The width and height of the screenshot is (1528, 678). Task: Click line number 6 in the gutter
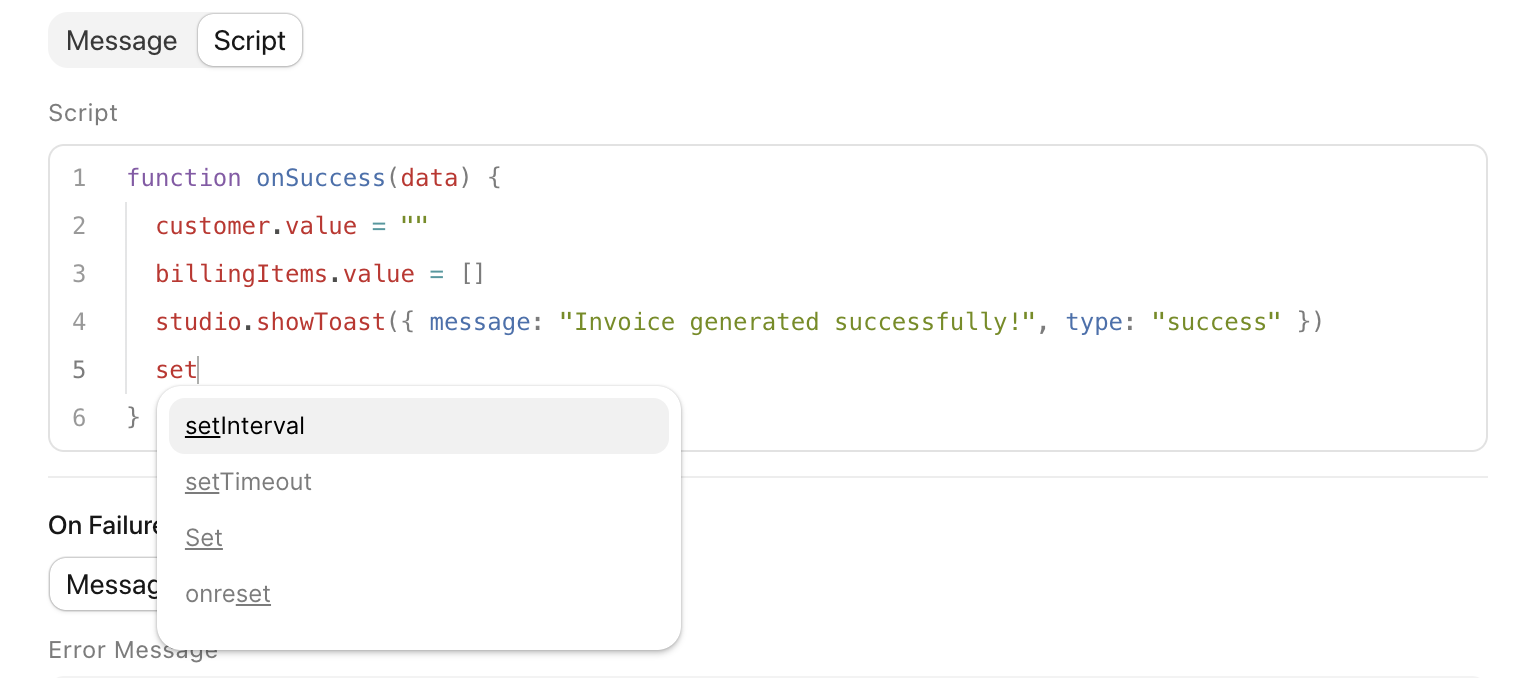[79, 417]
